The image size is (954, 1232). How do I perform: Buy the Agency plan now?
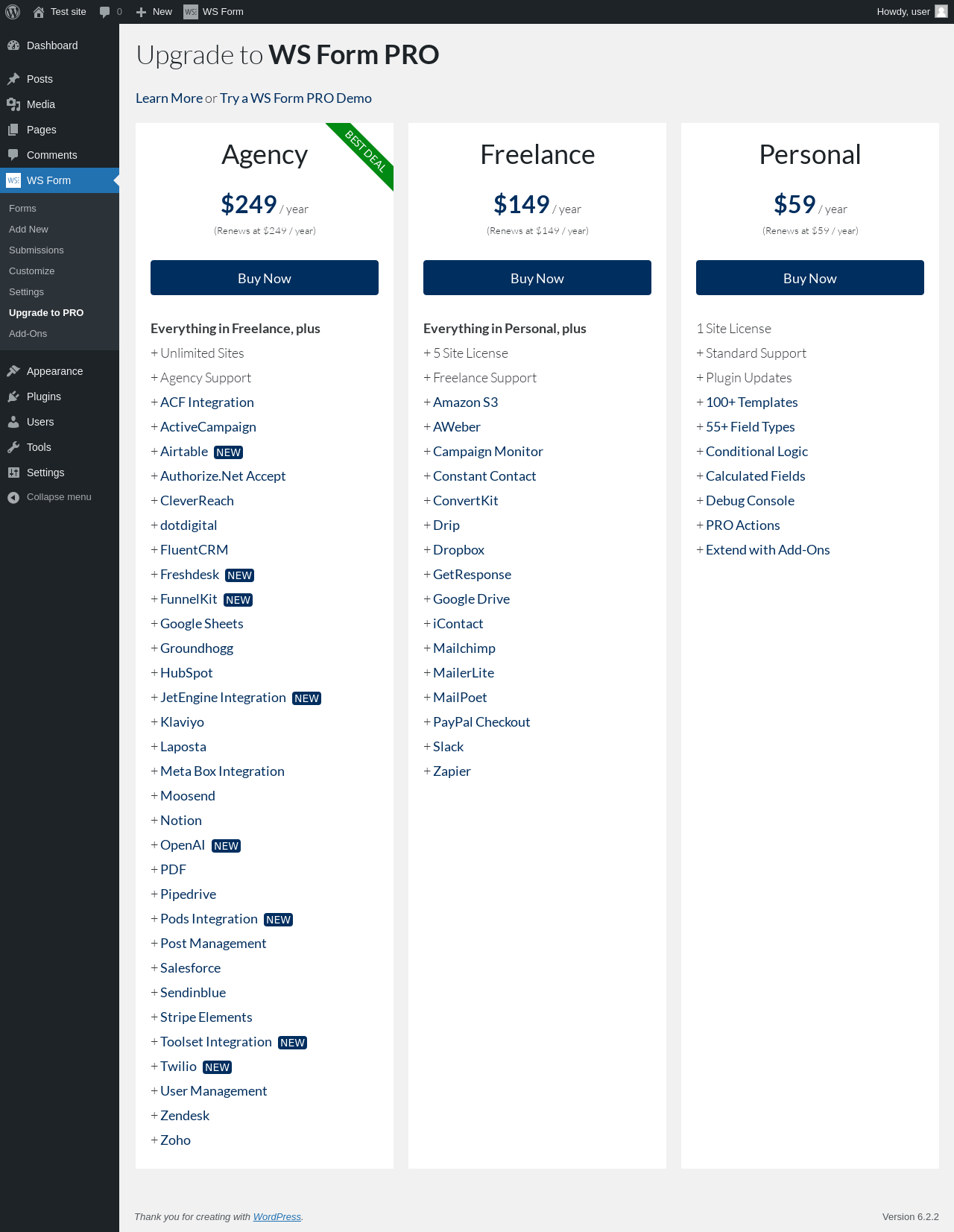click(265, 278)
